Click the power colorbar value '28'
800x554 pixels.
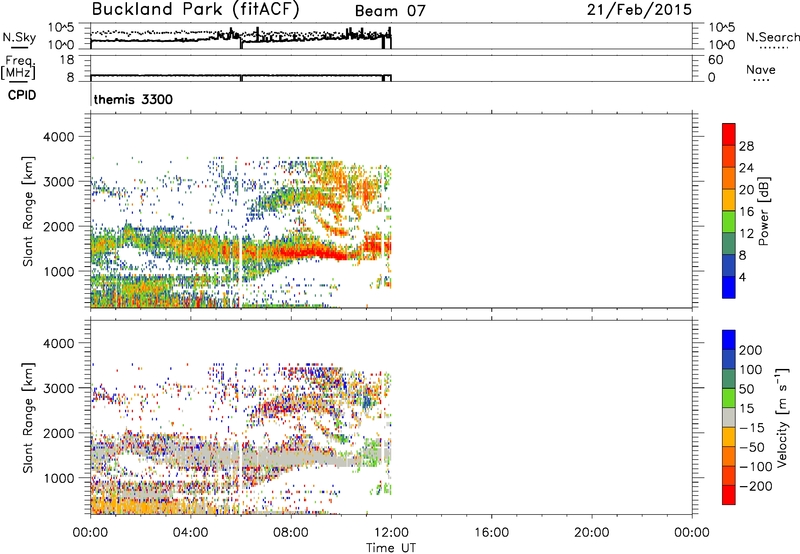[x=746, y=146]
